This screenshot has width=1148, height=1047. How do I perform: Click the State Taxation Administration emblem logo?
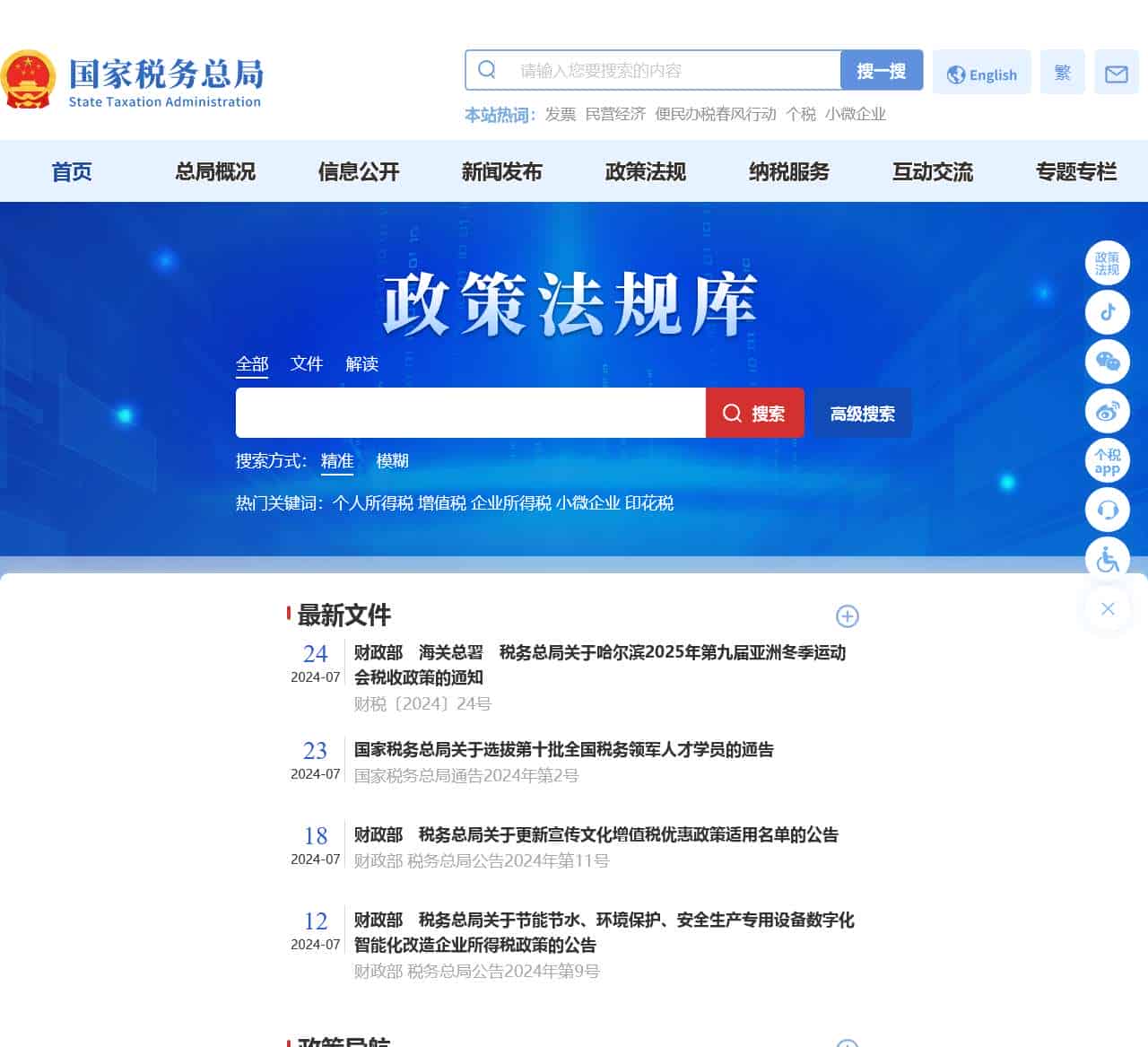click(28, 79)
